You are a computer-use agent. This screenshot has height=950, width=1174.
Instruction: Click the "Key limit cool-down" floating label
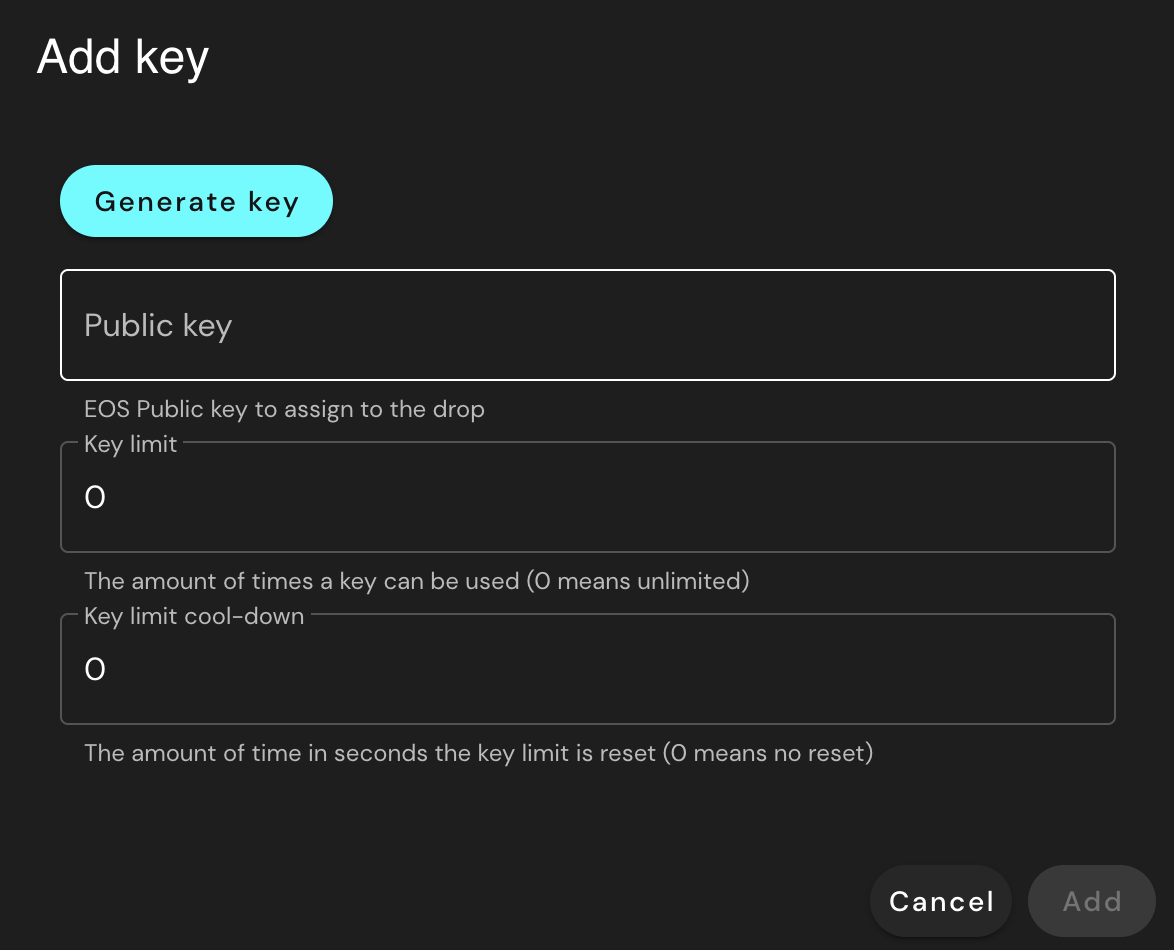point(194,616)
